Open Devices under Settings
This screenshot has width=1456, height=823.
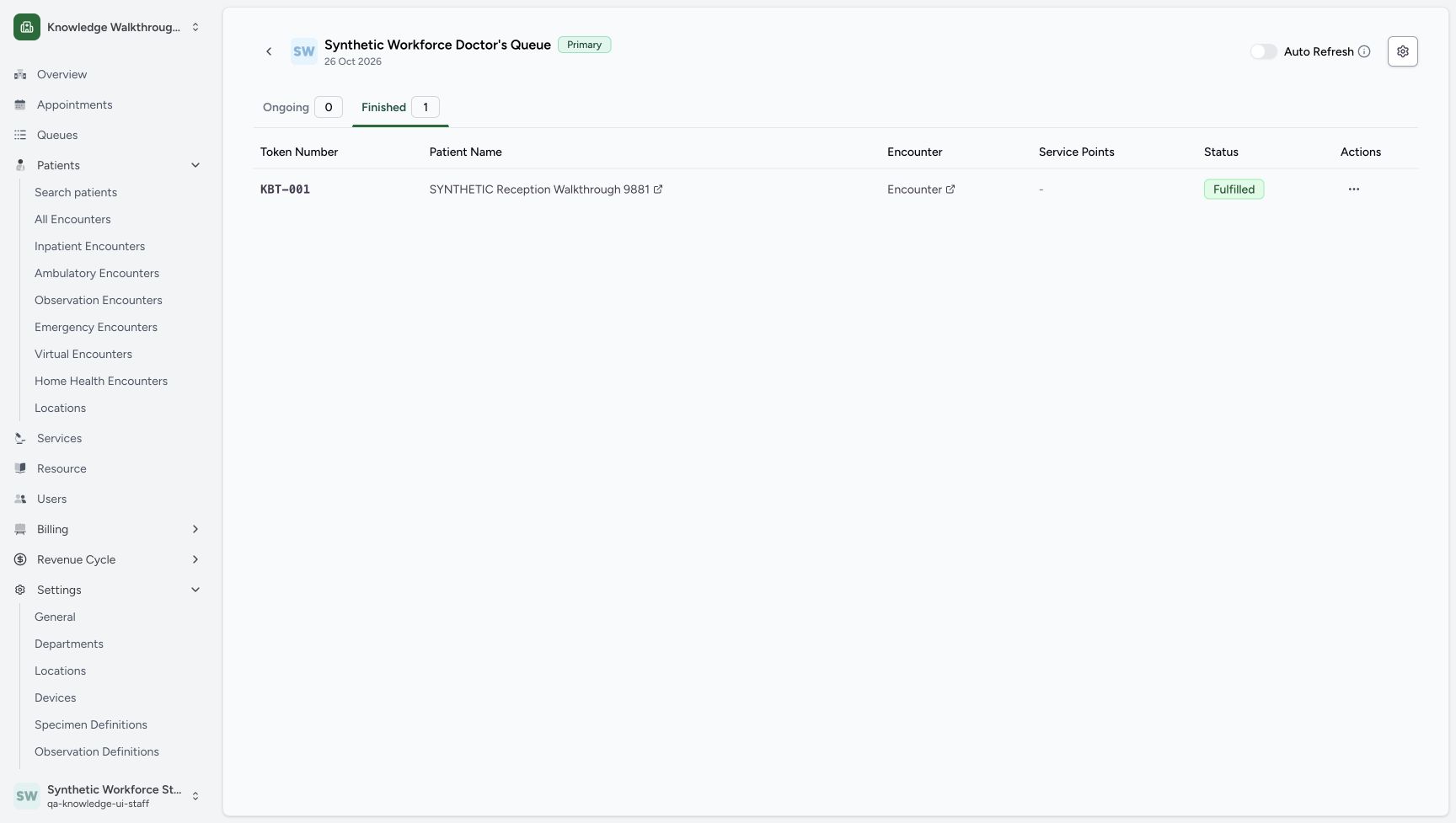click(x=56, y=697)
